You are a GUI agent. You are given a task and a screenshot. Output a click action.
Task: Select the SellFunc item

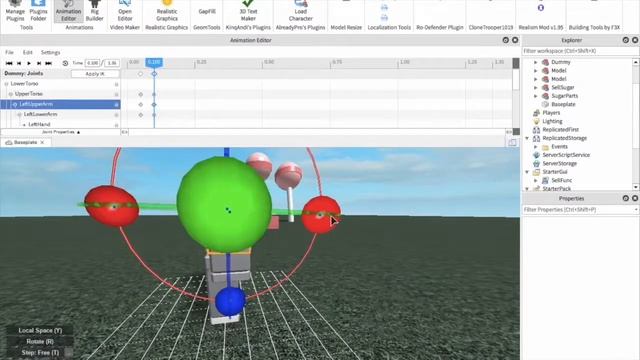(561, 180)
